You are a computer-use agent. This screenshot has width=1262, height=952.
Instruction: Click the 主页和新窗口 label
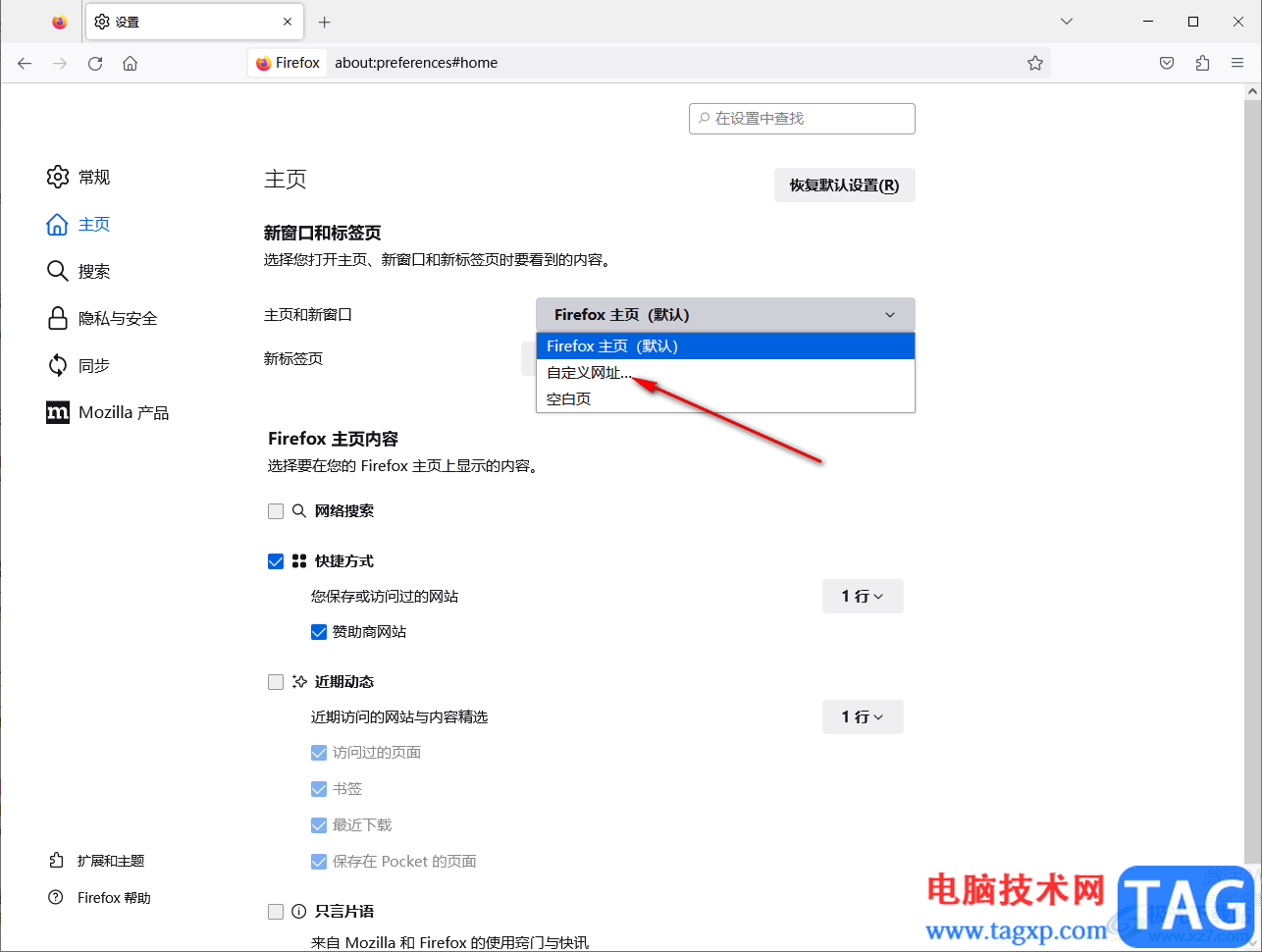click(308, 315)
